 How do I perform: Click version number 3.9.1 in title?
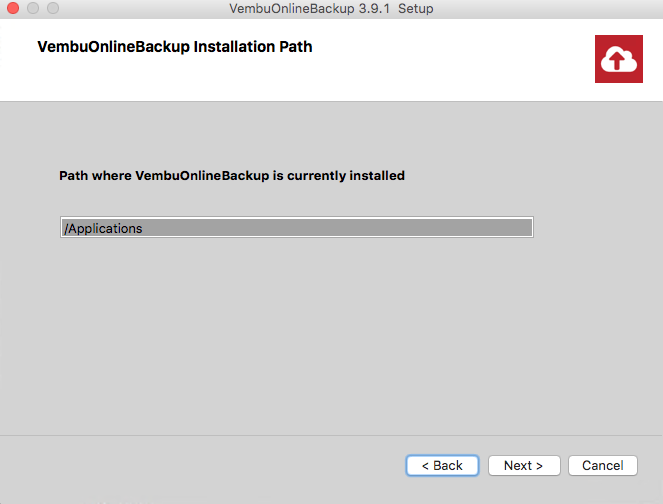pos(374,8)
